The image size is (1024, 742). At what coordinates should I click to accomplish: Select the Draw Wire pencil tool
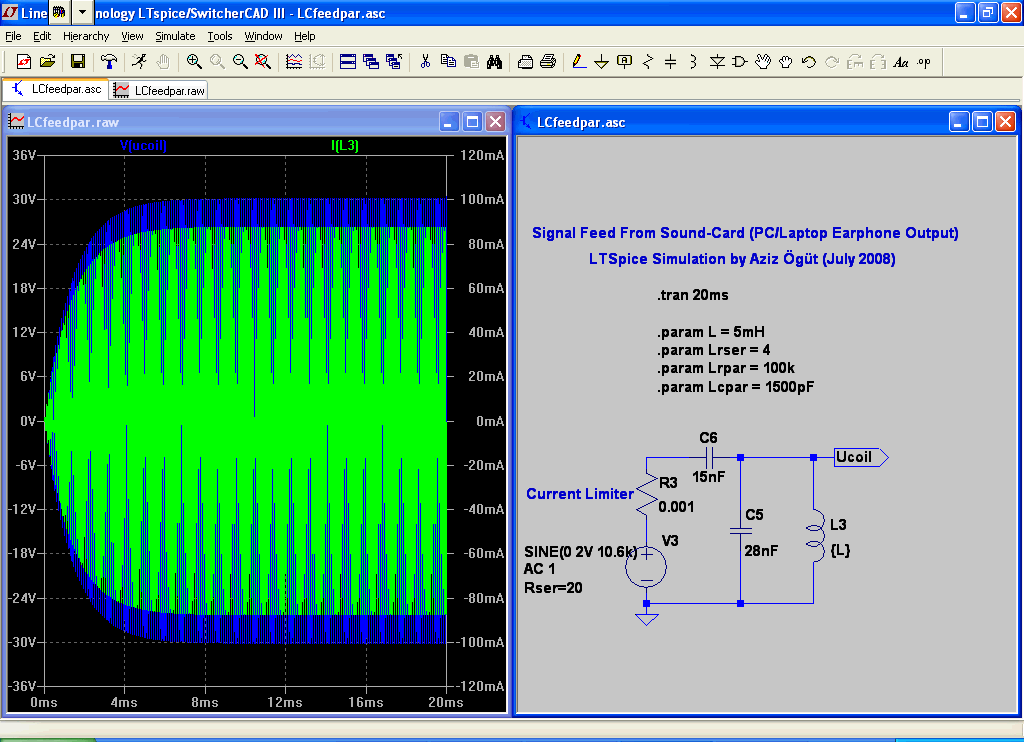[579, 62]
